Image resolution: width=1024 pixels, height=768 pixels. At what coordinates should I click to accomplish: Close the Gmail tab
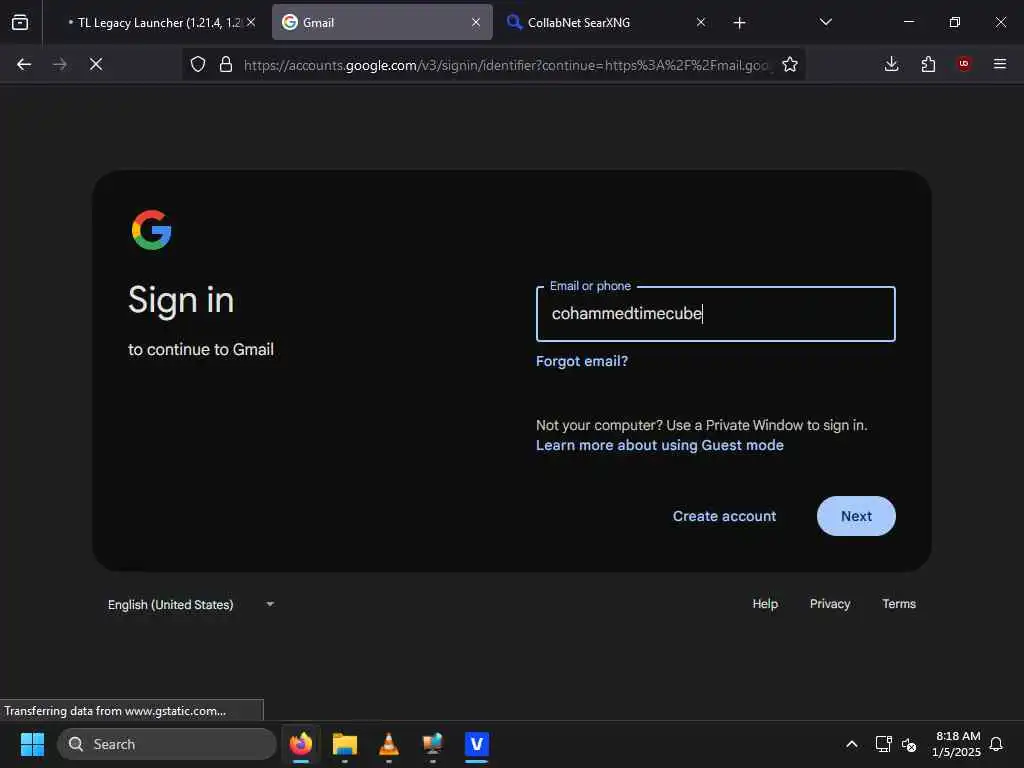point(476,22)
